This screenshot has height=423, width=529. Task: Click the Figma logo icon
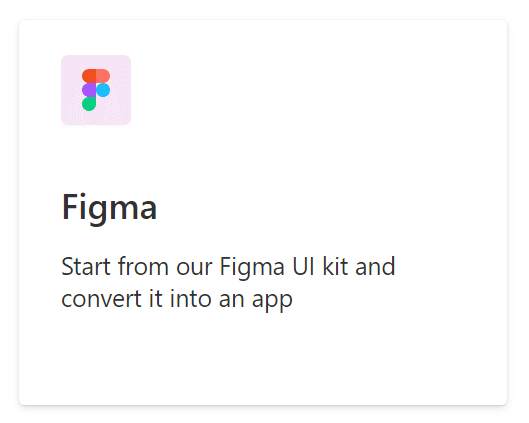click(x=96, y=90)
